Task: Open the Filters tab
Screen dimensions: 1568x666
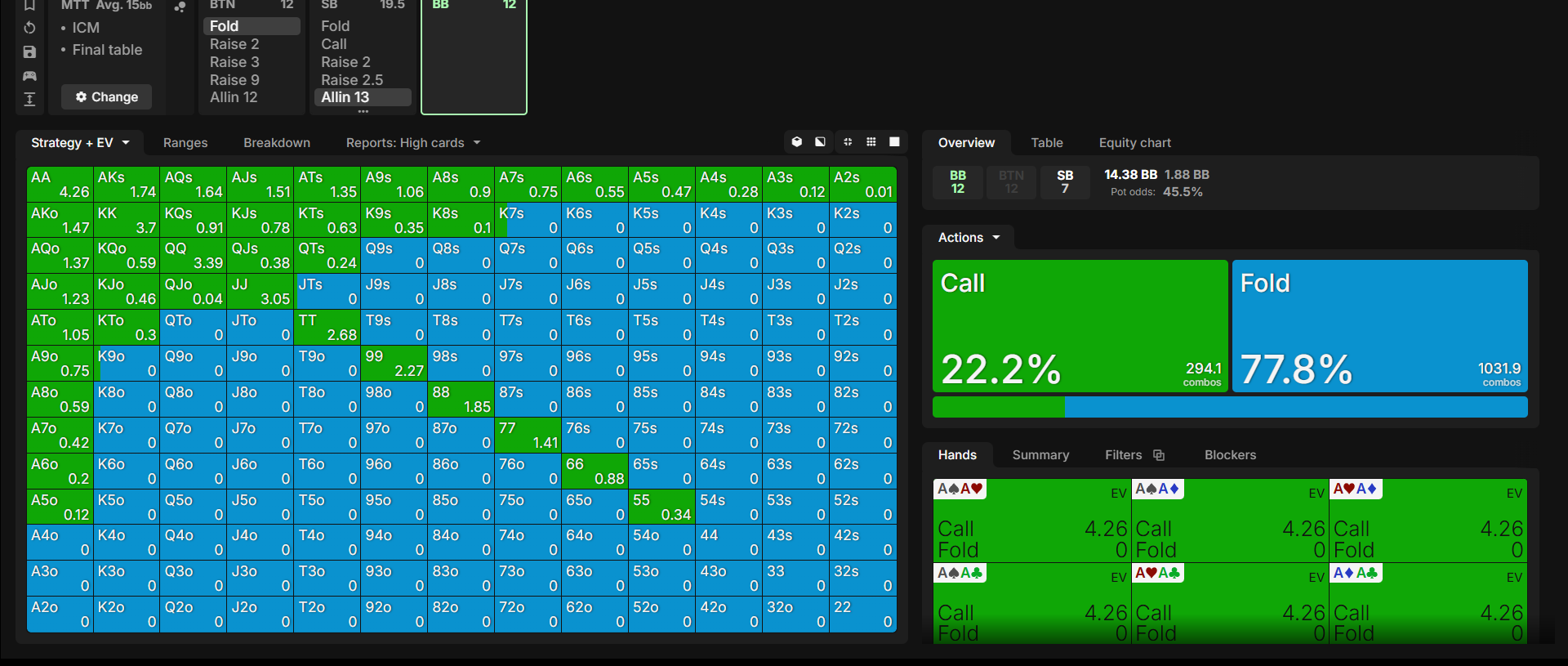Action: click(x=1124, y=455)
